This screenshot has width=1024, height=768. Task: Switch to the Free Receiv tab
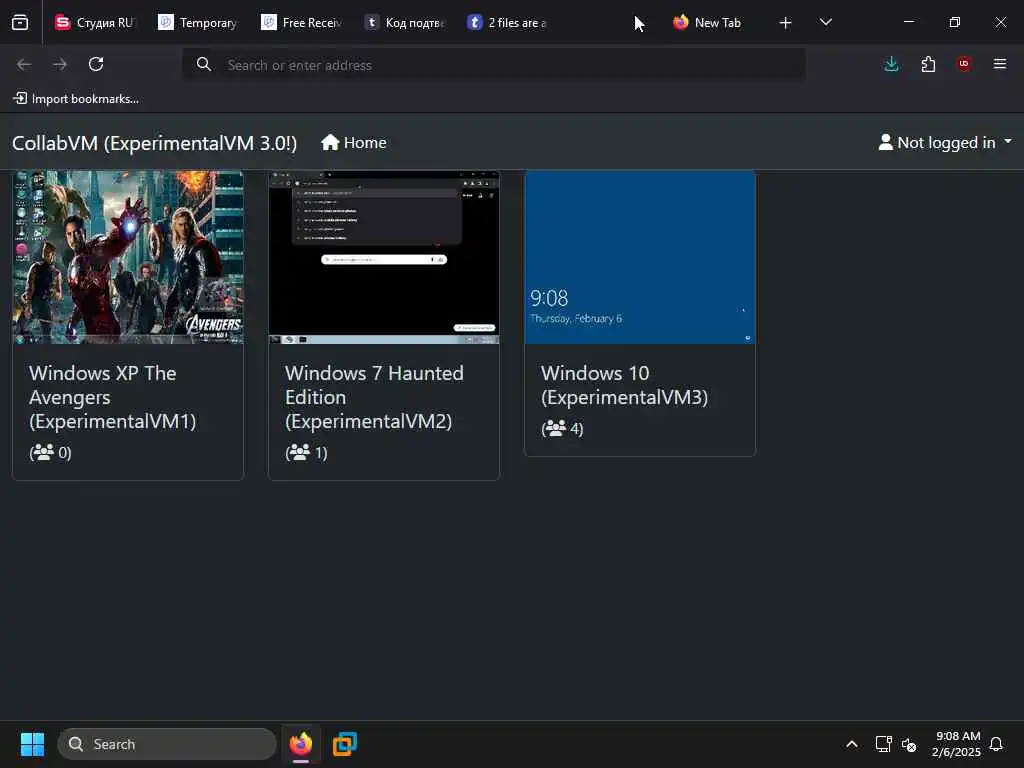pyautogui.click(x=301, y=22)
